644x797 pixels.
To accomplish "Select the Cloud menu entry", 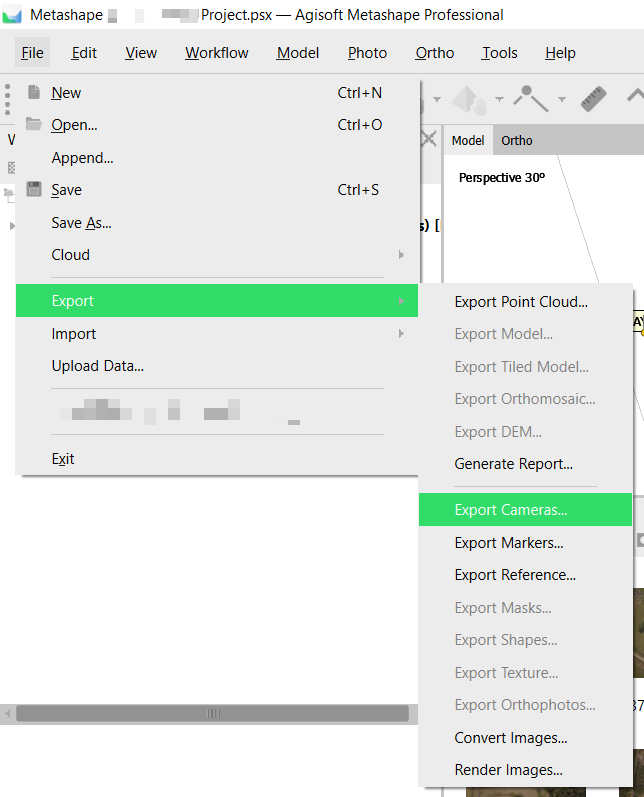I will coord(217,255).
